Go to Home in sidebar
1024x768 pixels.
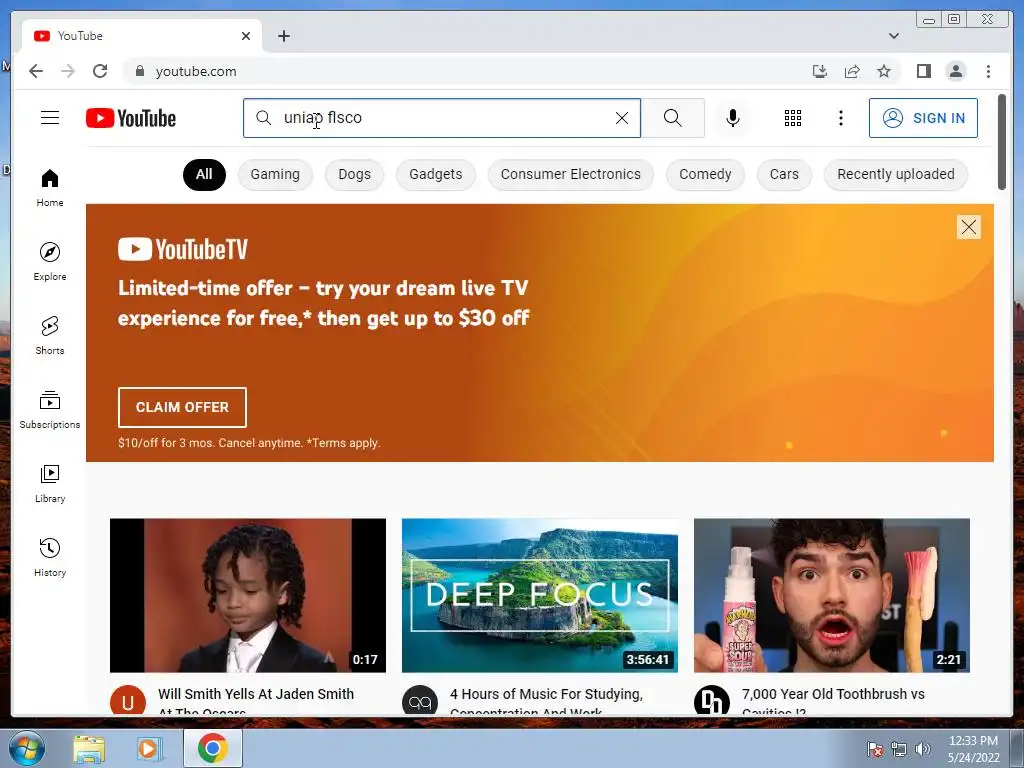[x=50, y=188]
